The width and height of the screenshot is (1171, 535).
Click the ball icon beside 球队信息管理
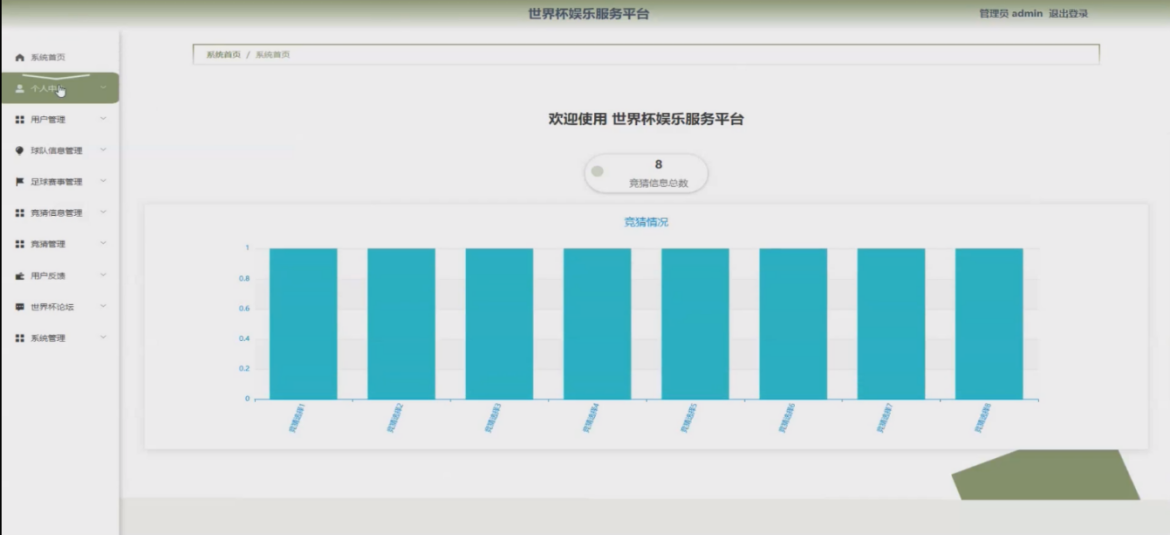20,150
